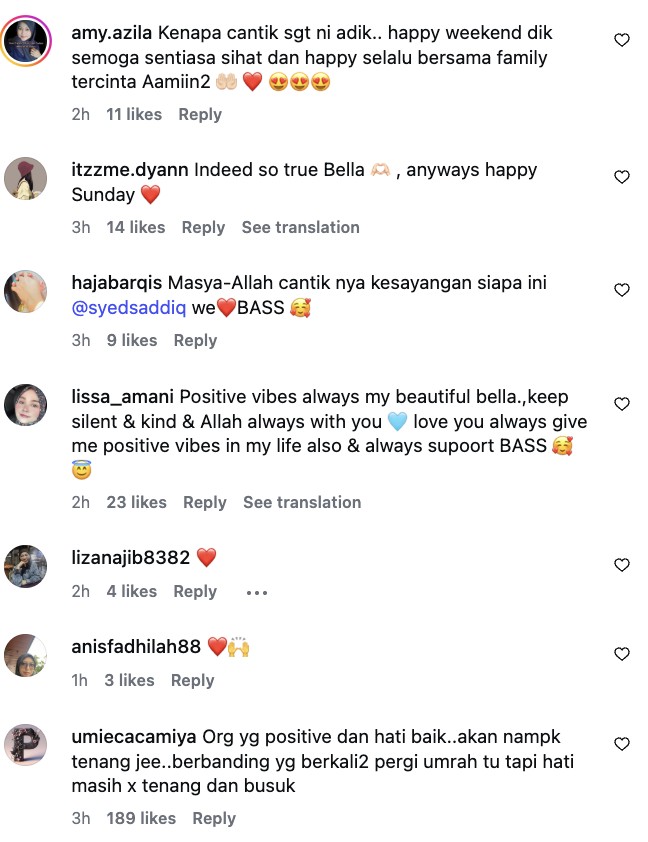Reply to umiecacamiya's comment
This screenshot has height=842, width=648.
coord(214,818)
